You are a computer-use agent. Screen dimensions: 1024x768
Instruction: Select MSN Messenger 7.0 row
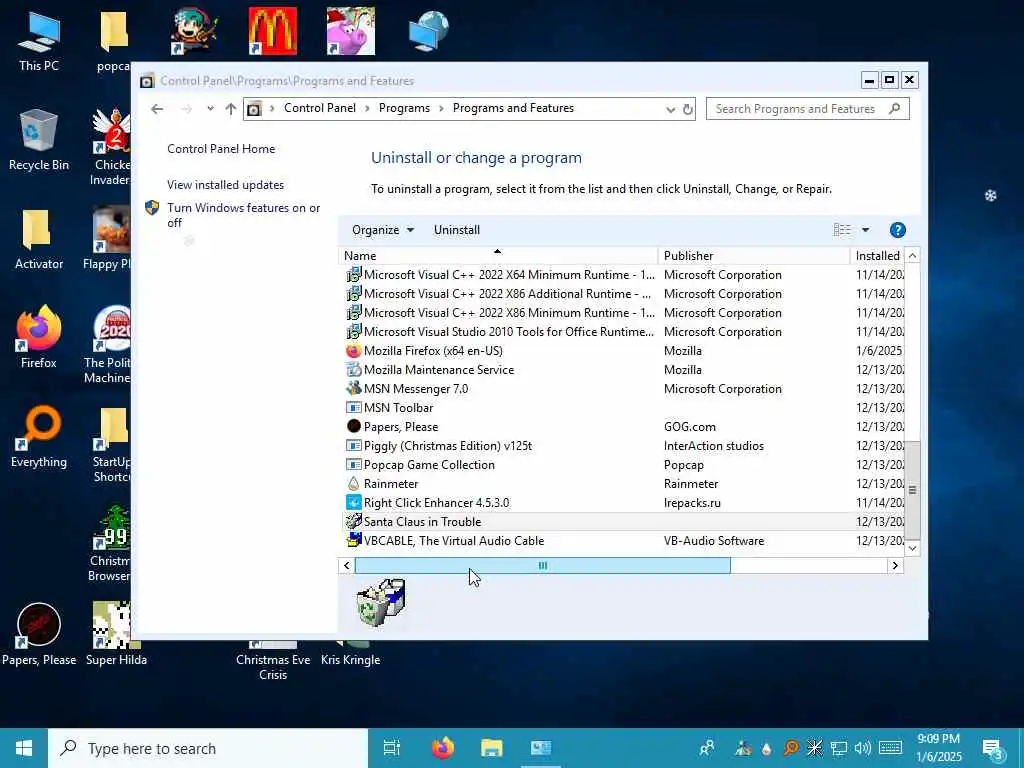[x=624, y=389]
